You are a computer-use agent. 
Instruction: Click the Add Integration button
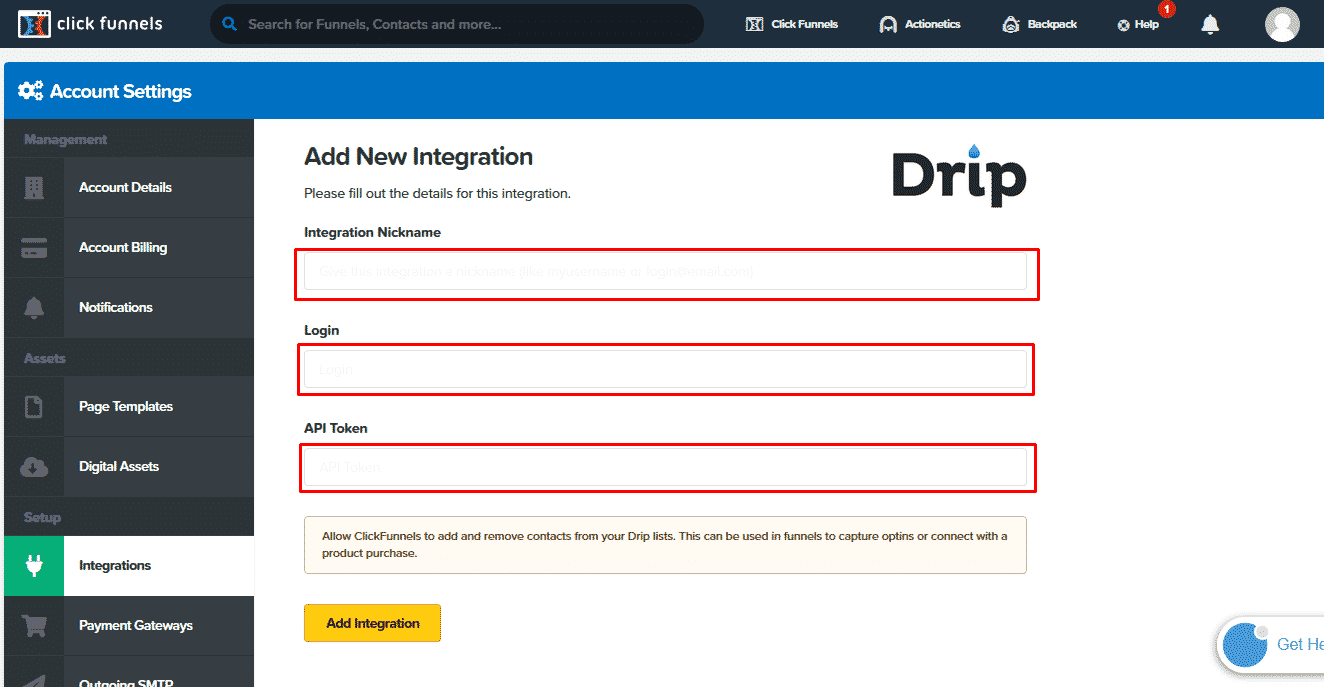click(x=372, y=623)
